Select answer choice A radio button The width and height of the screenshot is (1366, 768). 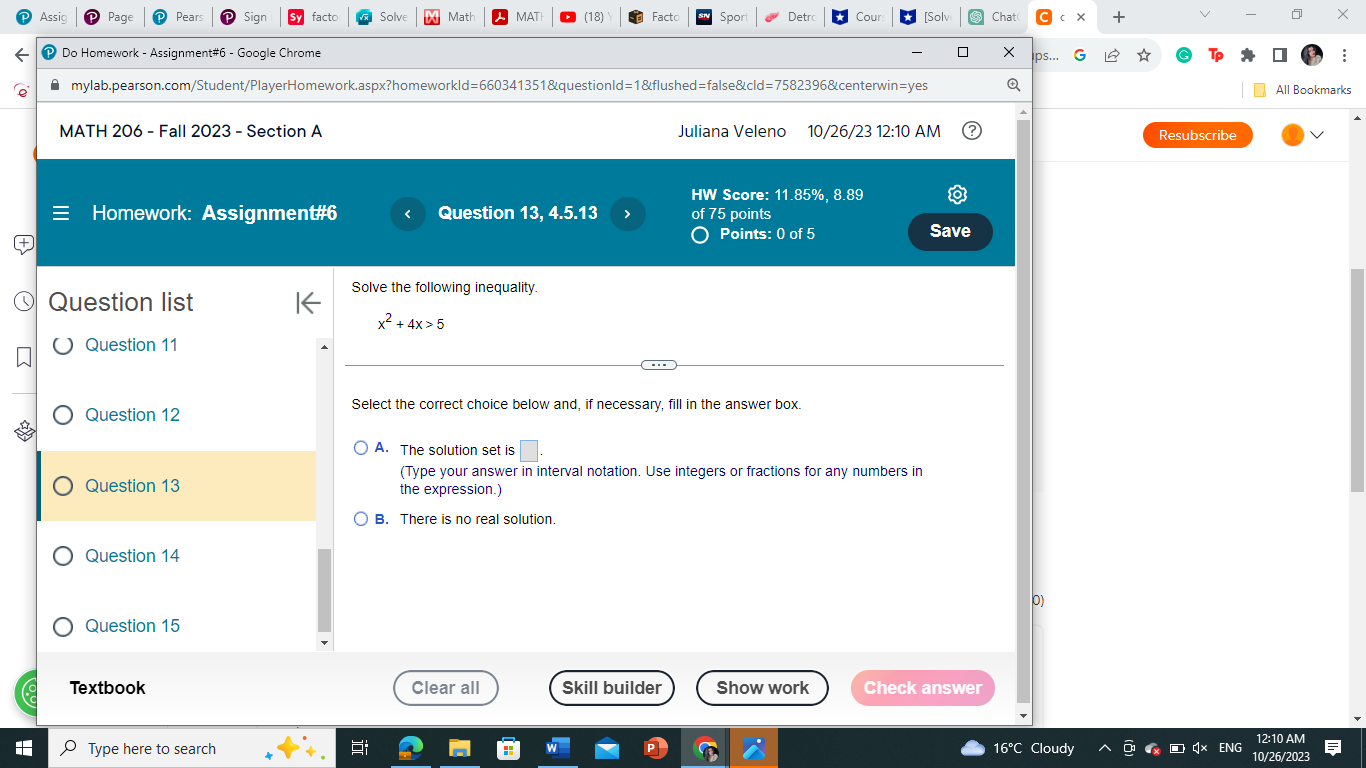361,448
